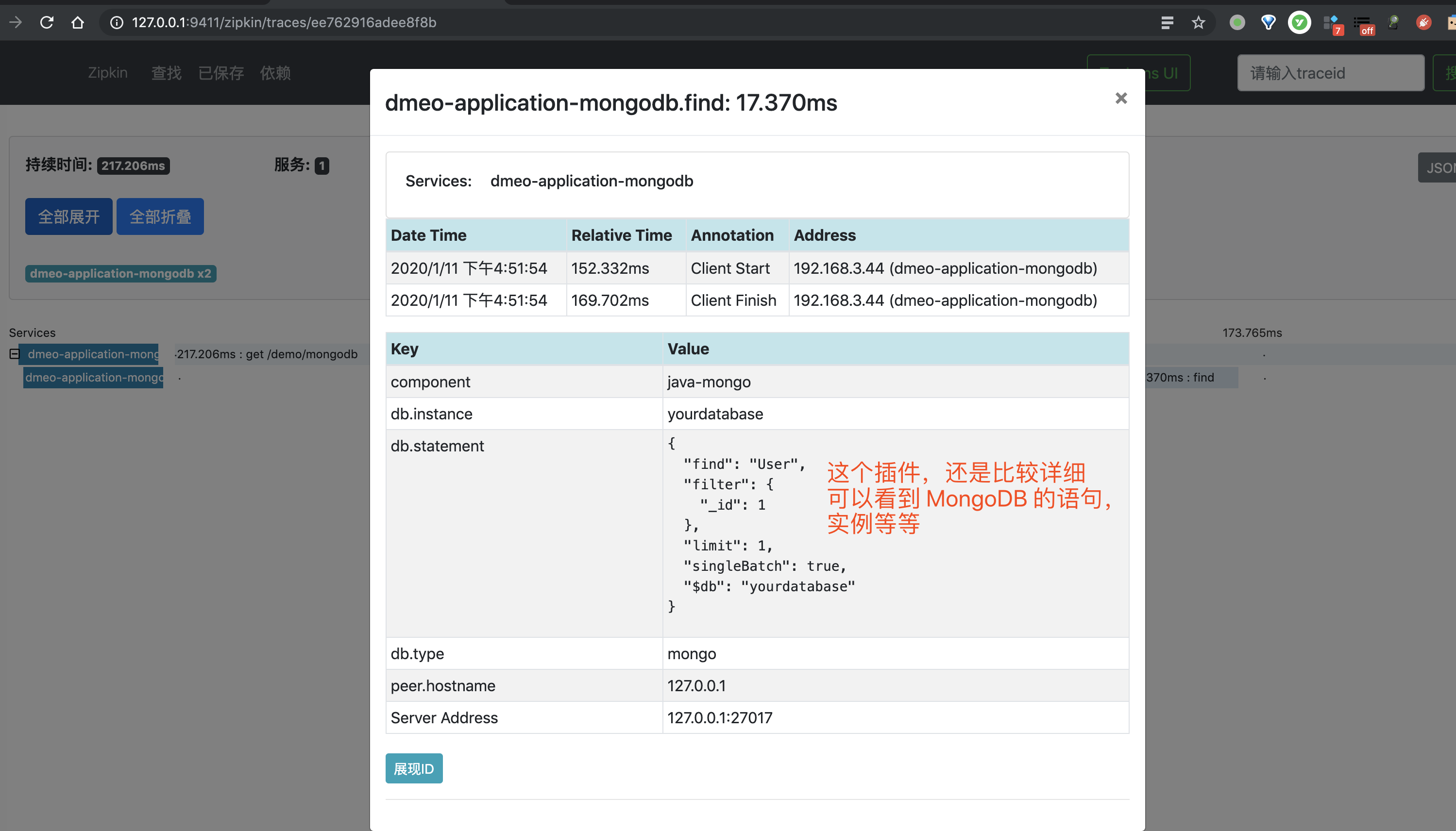Click the red plug extension icon
This screenshot has width=1456, height=831.
tap(1423, 22)
